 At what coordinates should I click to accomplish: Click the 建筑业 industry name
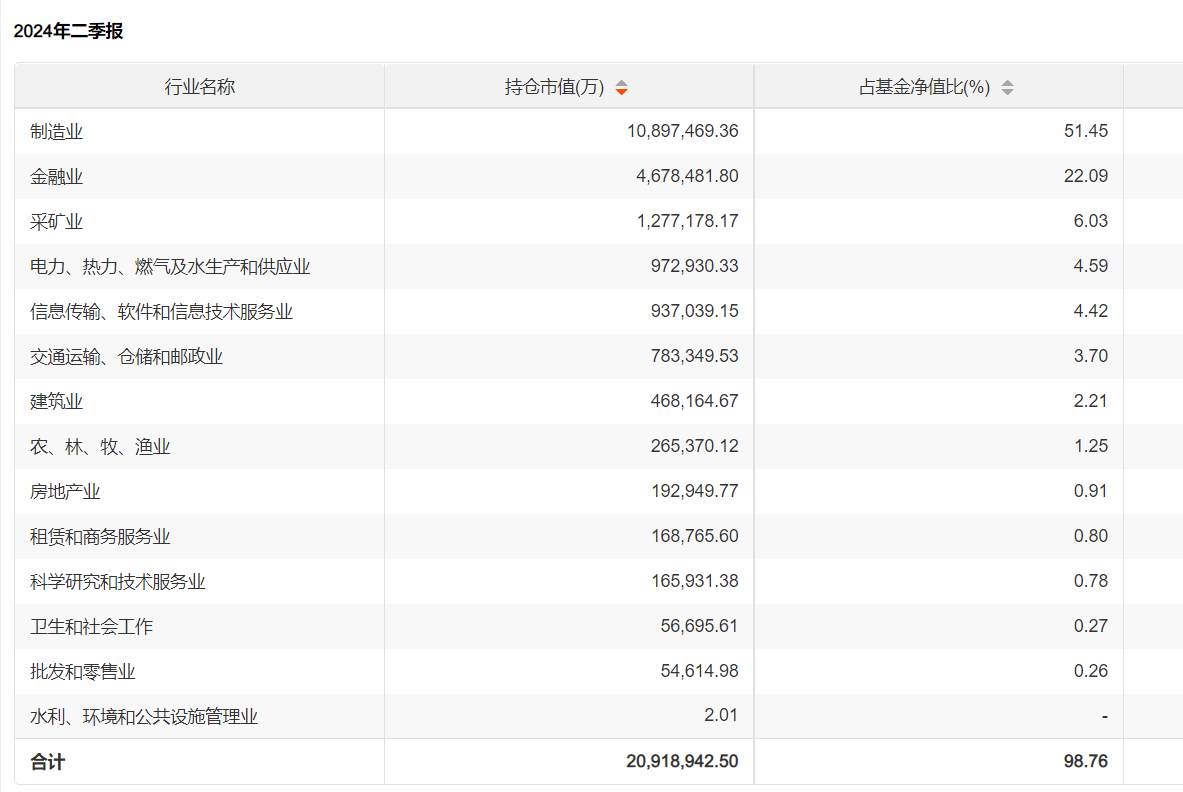[x=57, y=402]
